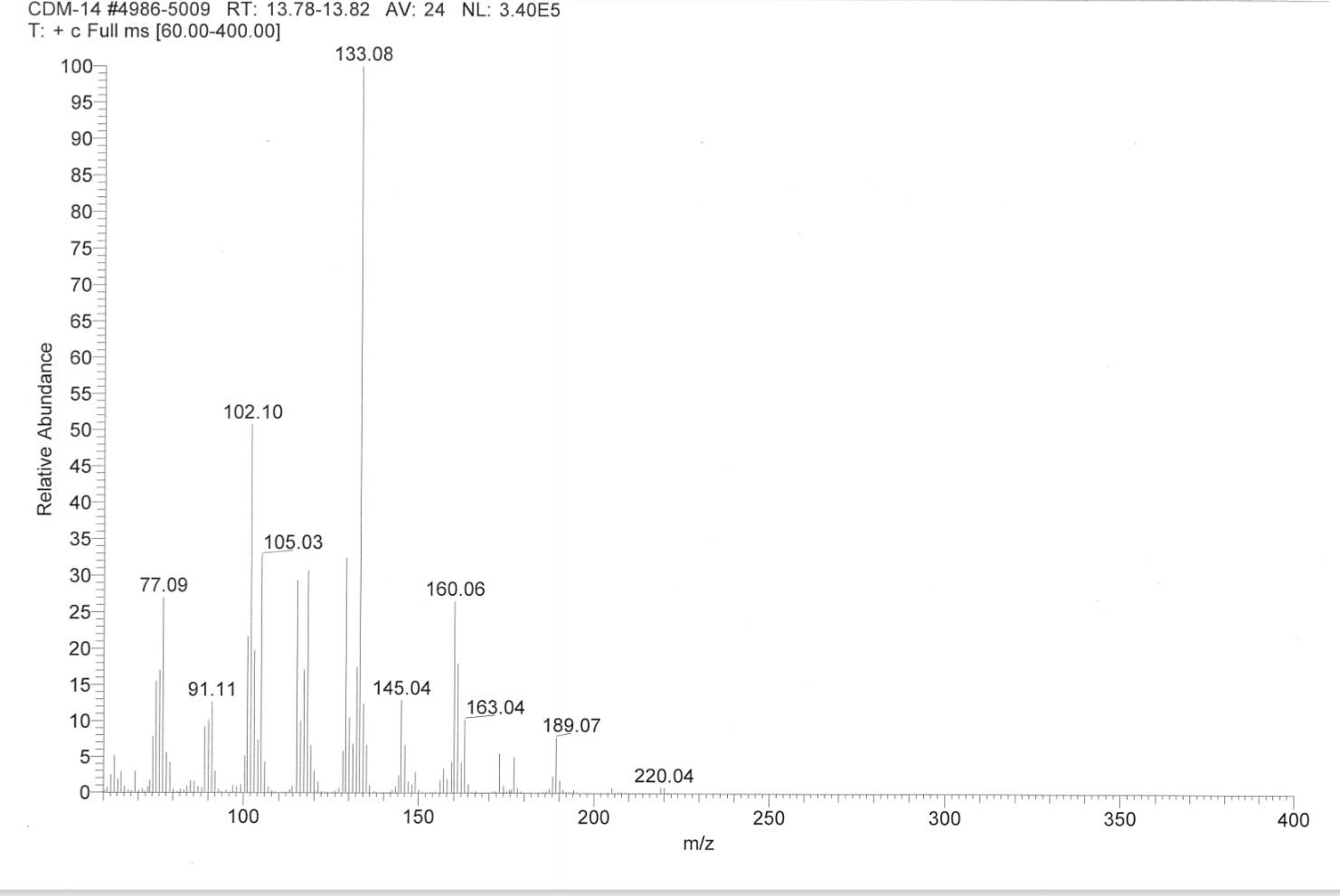Click the 400 tick on m/z axis
Image resolution: width=1340 pixels, height=896 pixels.
coord(1293,820)
